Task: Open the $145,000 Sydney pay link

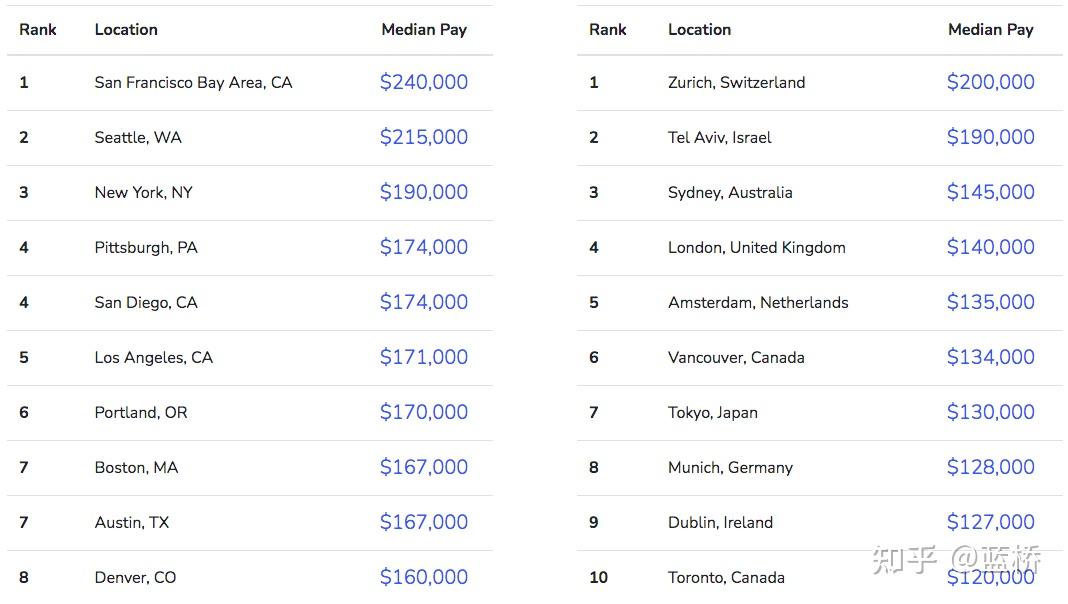Action: (x=990, y=192)
